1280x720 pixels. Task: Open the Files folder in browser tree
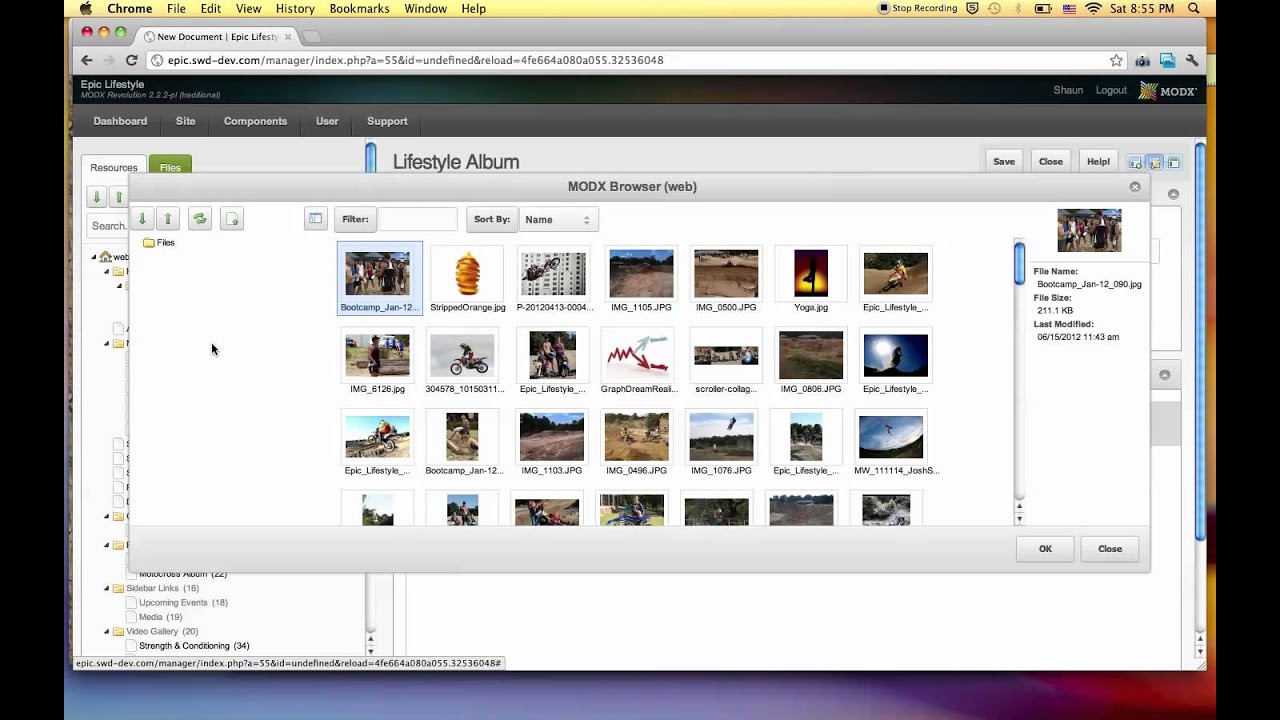[159, 243]
